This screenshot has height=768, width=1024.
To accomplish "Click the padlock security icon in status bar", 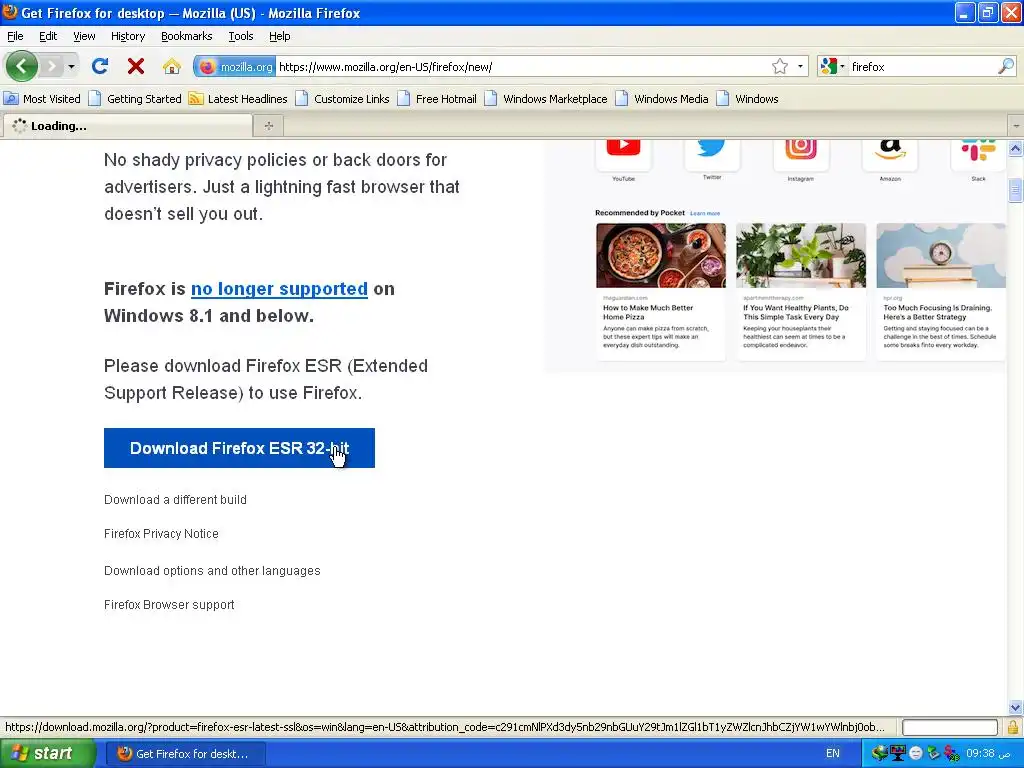I will (x=1013, y=727).
